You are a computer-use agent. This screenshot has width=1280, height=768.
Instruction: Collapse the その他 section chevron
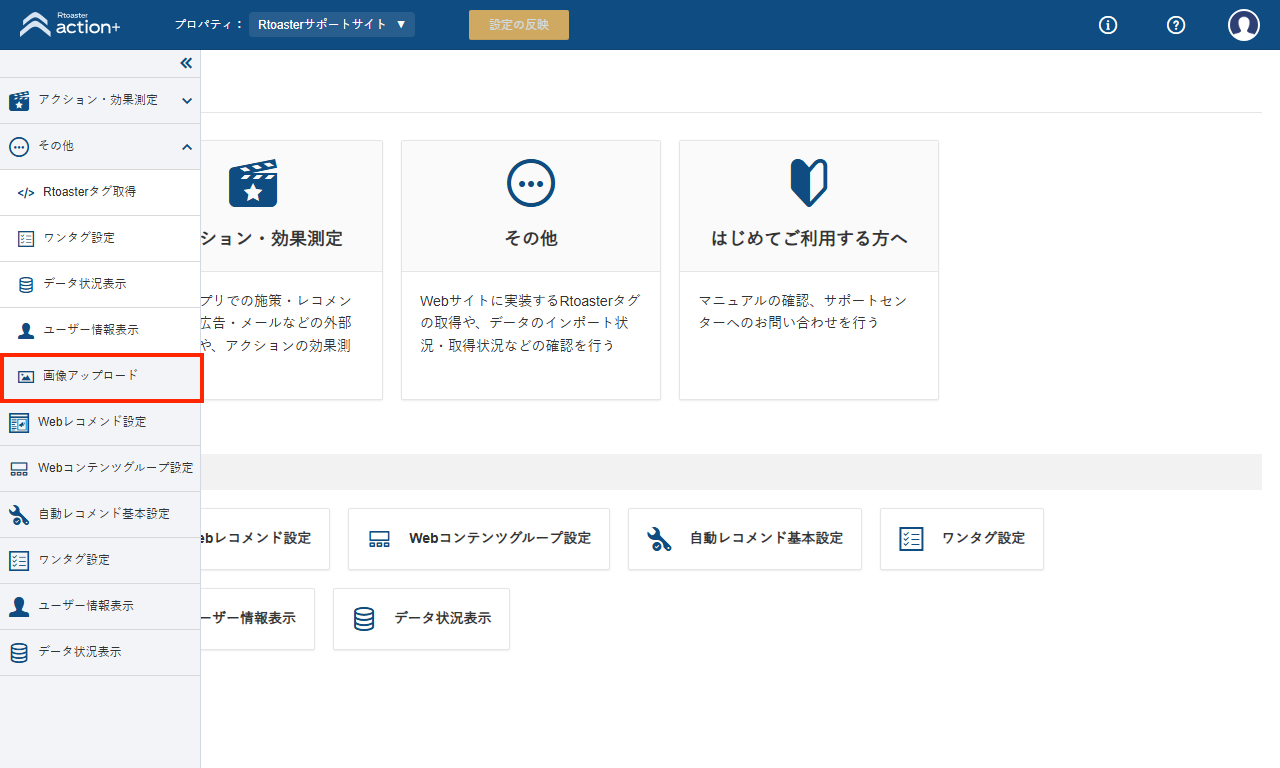[x=187, y=147]
